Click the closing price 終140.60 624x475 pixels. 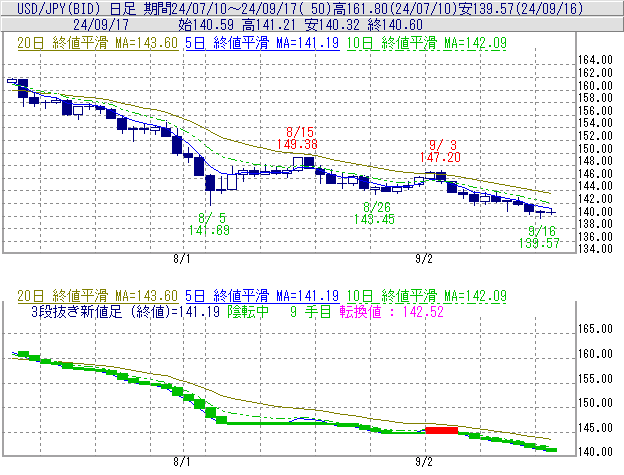(395, 25)
